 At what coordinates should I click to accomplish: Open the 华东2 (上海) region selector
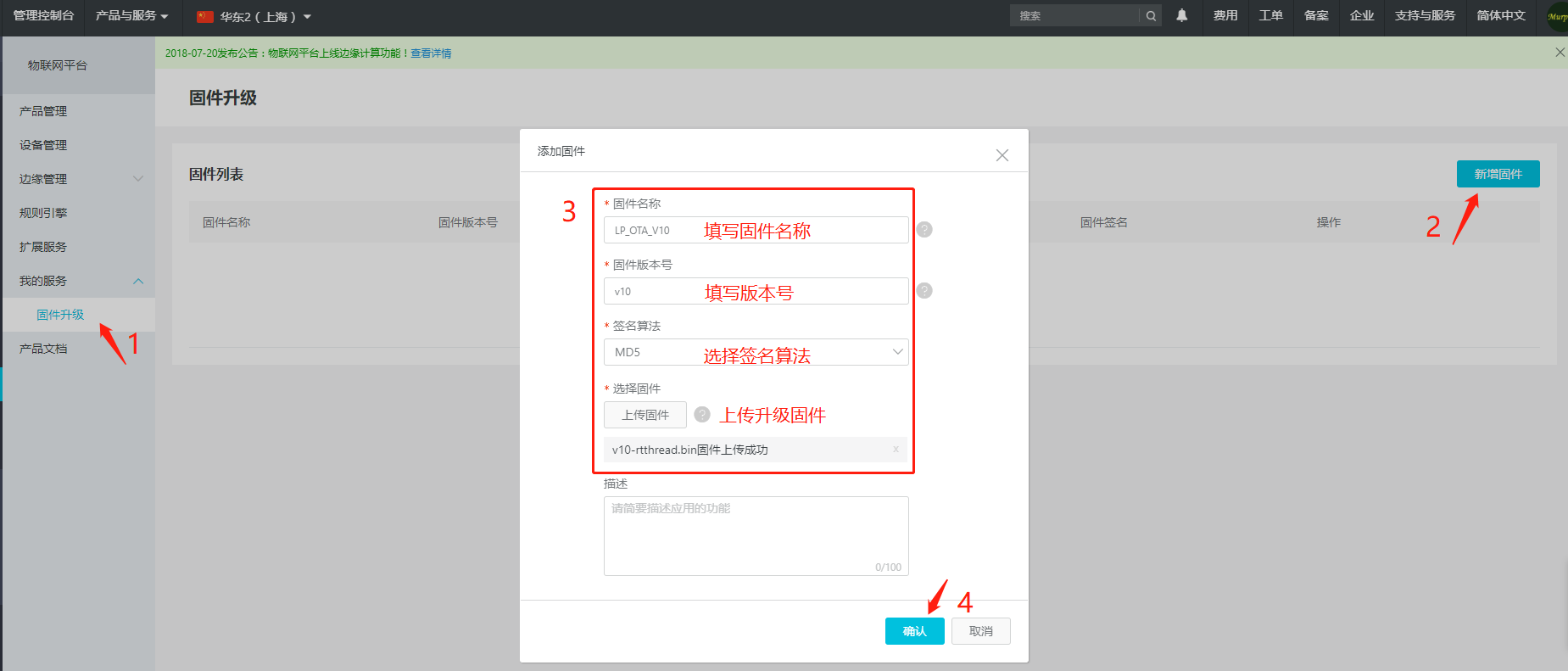tap(254, 17)
